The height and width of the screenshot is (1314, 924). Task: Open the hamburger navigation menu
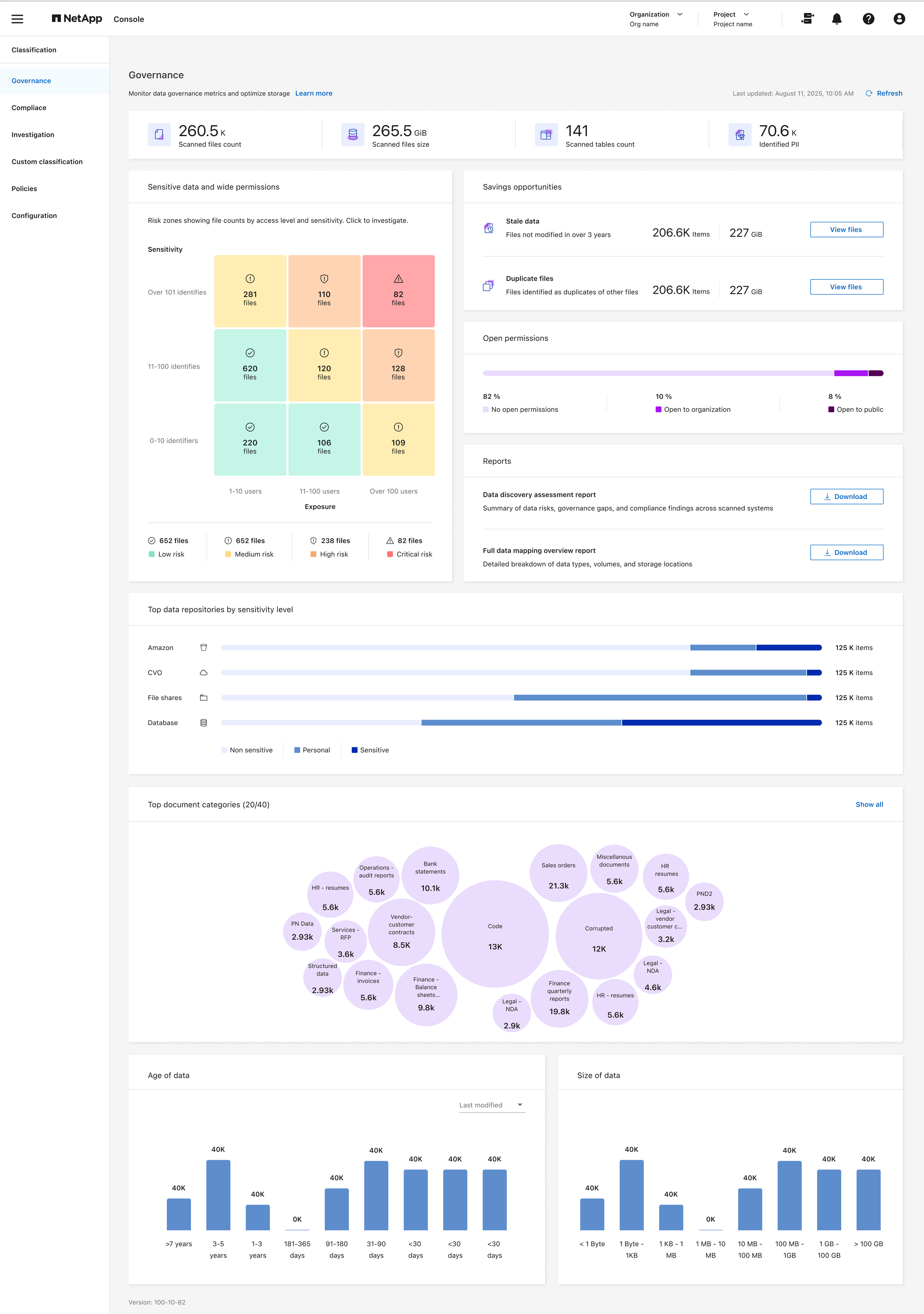(17, 19)
